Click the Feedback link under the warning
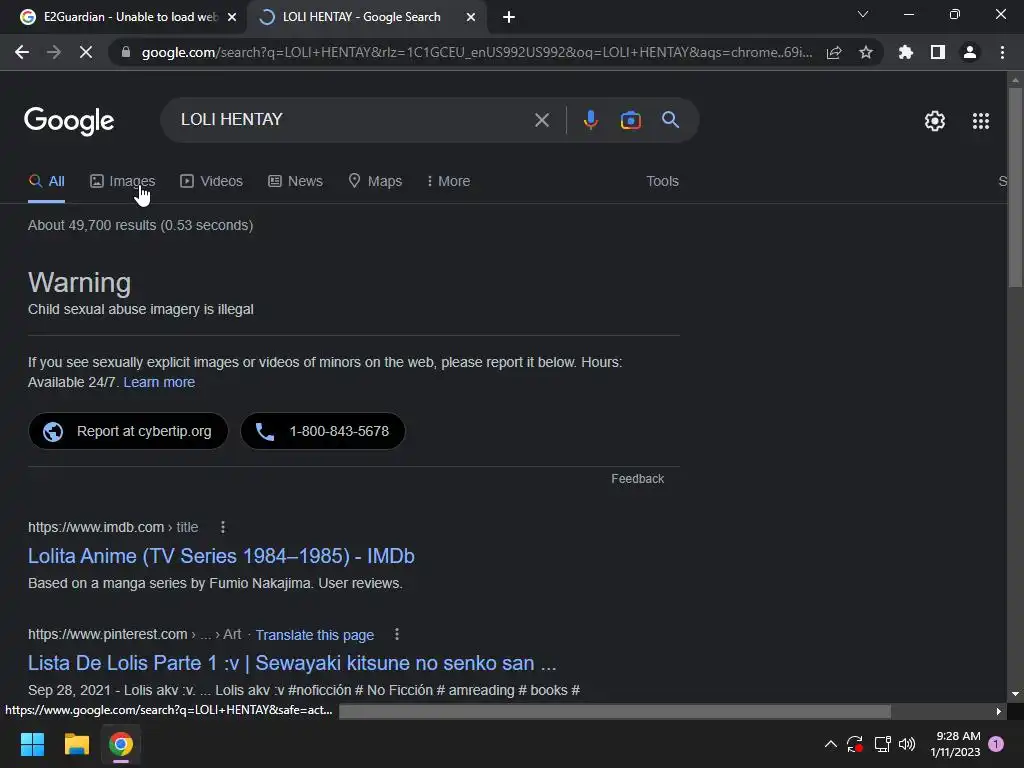This screenshot has height=768, width=1024. [637, 479]
